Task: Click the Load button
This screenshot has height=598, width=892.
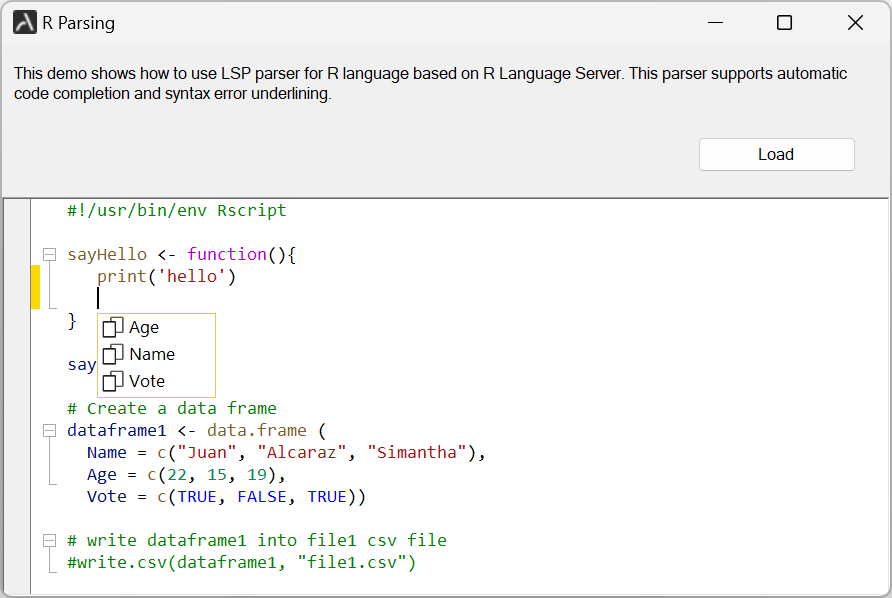Action: click(777, 154)
